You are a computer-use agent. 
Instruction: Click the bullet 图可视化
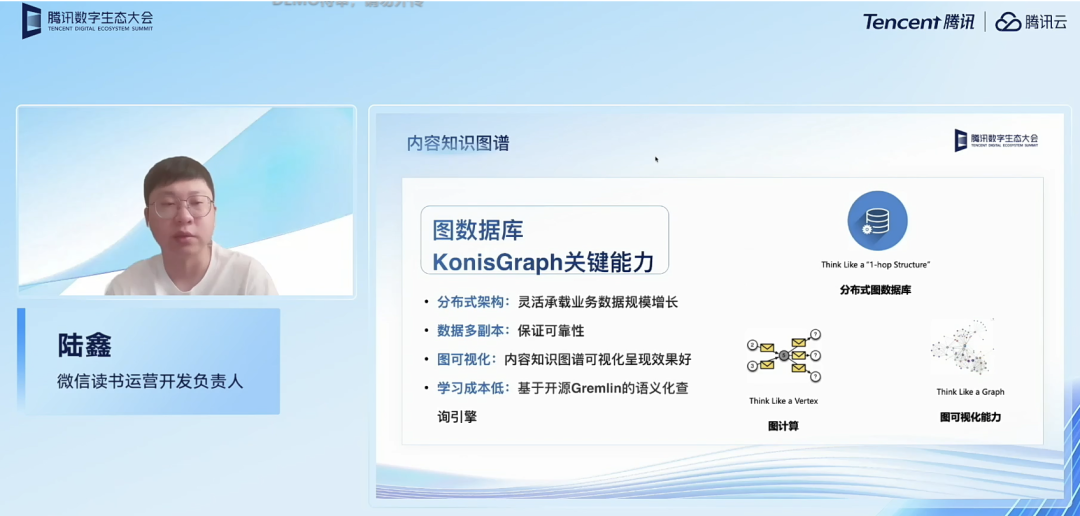point(466,360)
